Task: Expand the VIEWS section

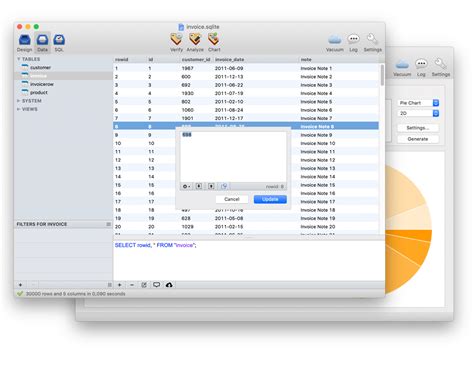Action: click(18, 109)
